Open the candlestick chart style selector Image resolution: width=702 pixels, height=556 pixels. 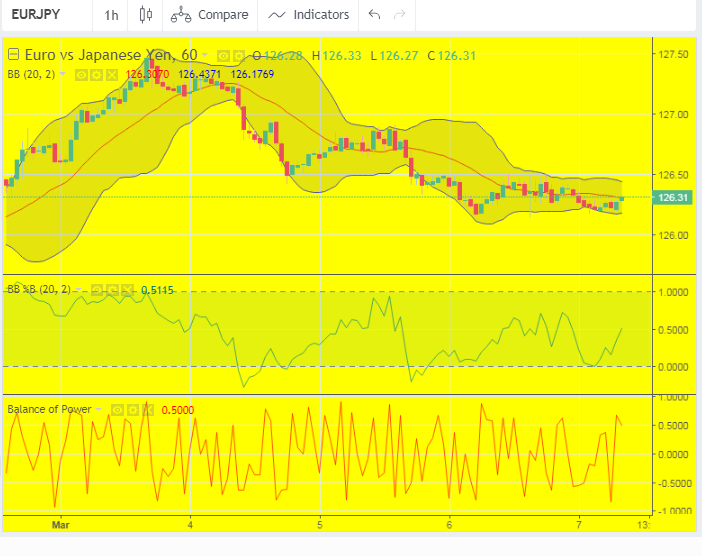[146, 15]
